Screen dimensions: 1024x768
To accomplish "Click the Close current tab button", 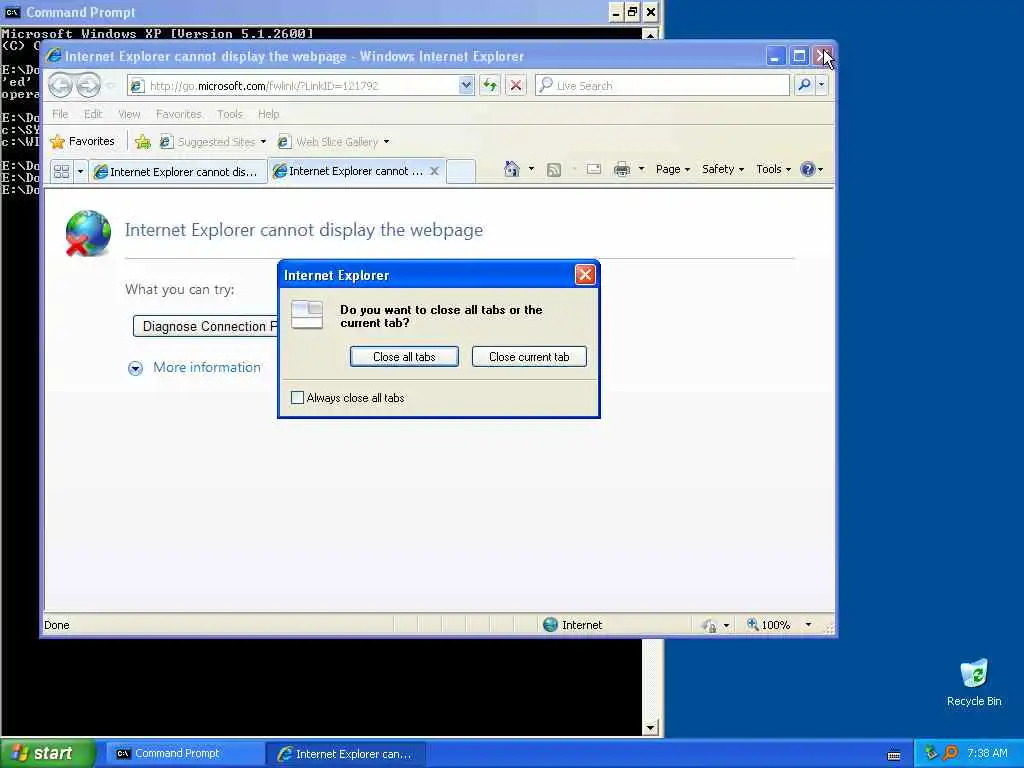I will (529, 357).
